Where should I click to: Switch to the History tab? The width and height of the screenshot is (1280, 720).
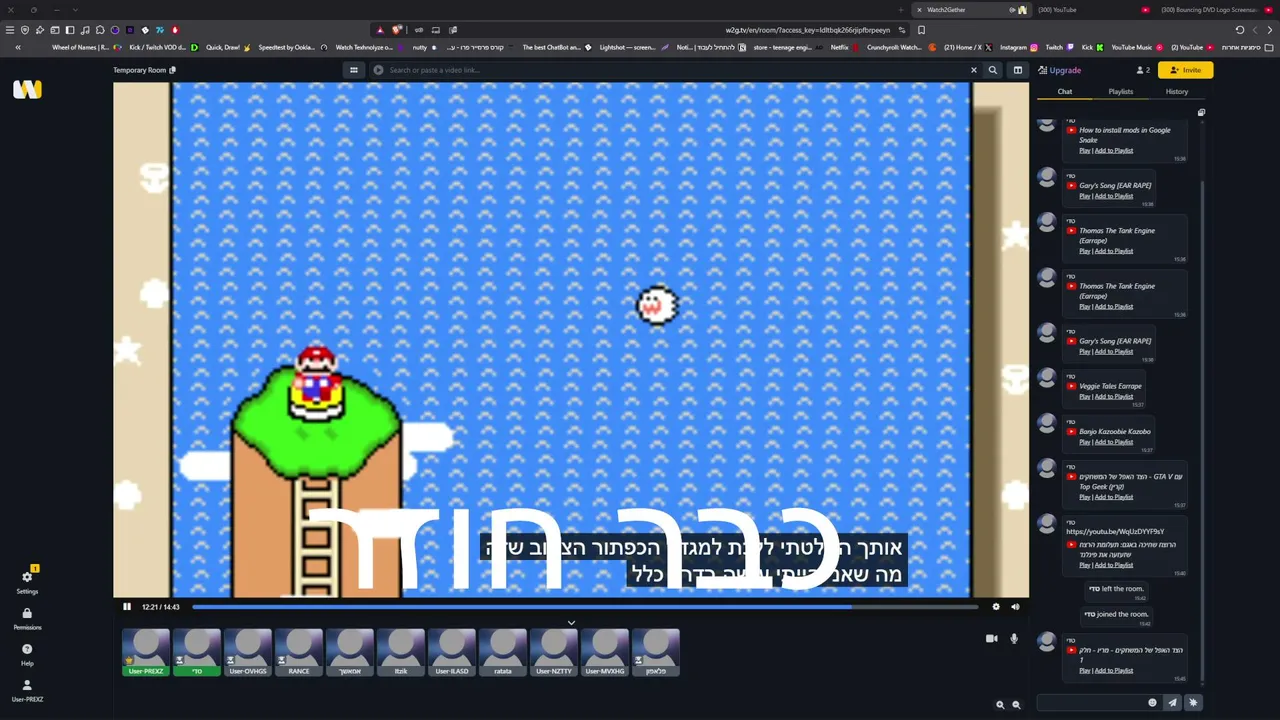[1177, 92]
